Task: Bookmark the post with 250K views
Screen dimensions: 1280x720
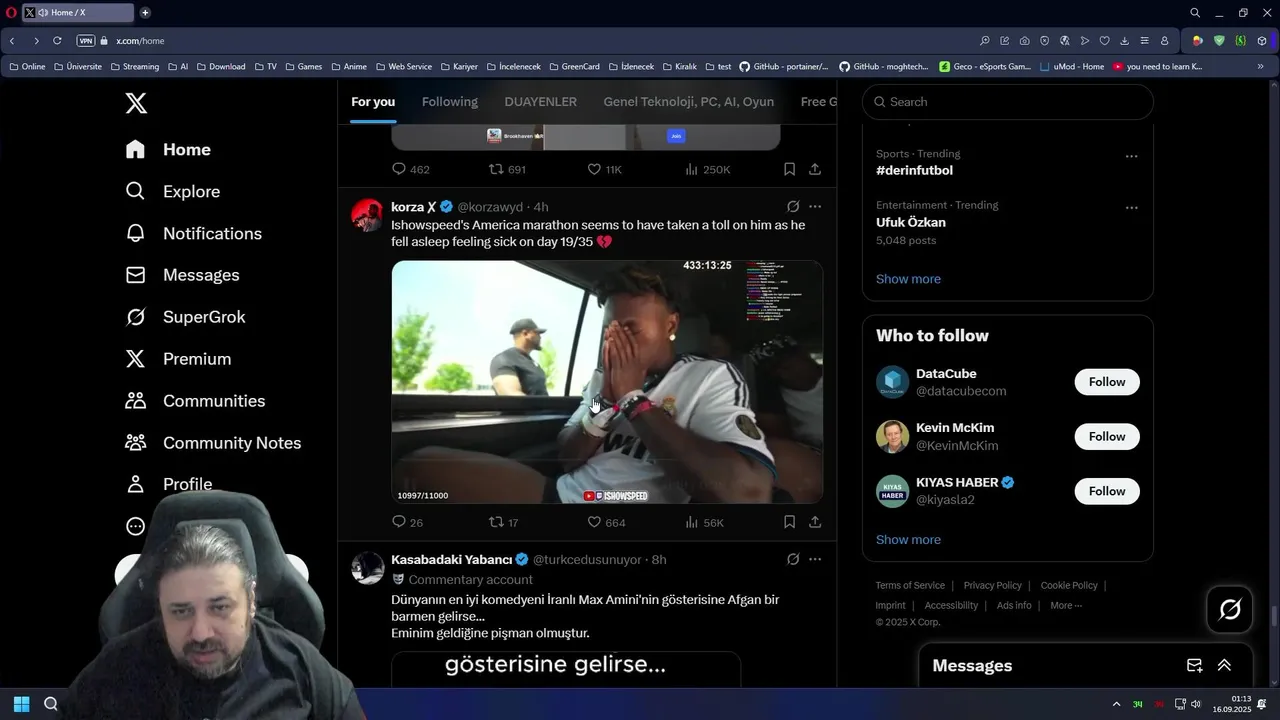Action: tap(789, 169)
